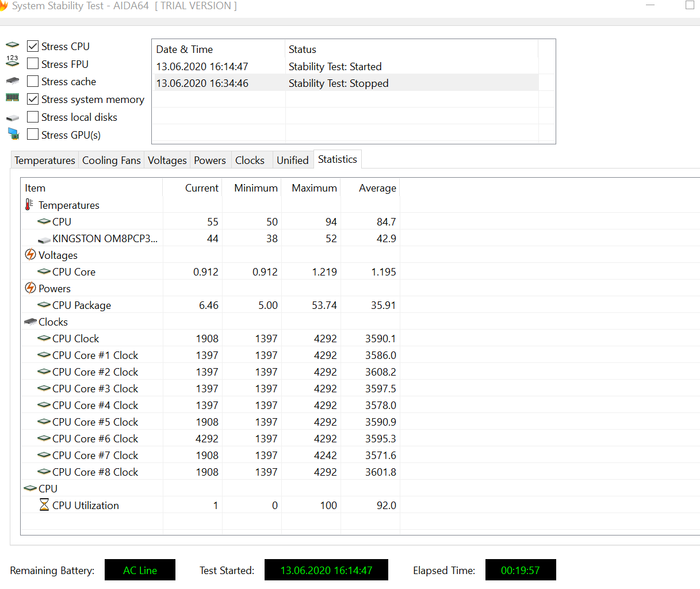Viewport: 700px width, 589px height.
Task: Select the CPU Package power row
Action: [210, 305]
